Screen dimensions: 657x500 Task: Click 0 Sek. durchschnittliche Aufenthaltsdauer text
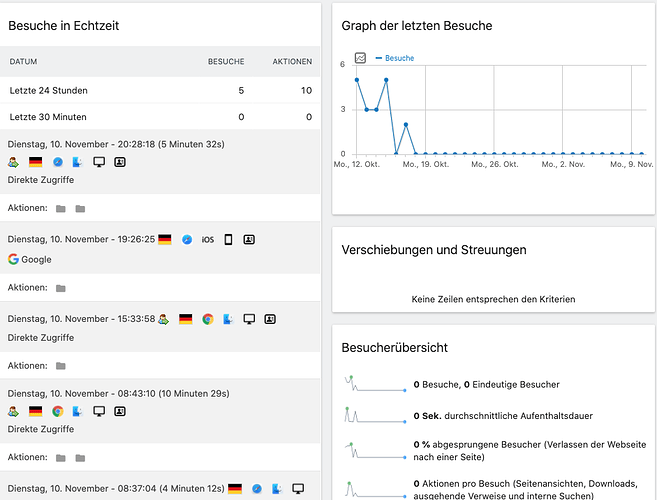503,416
